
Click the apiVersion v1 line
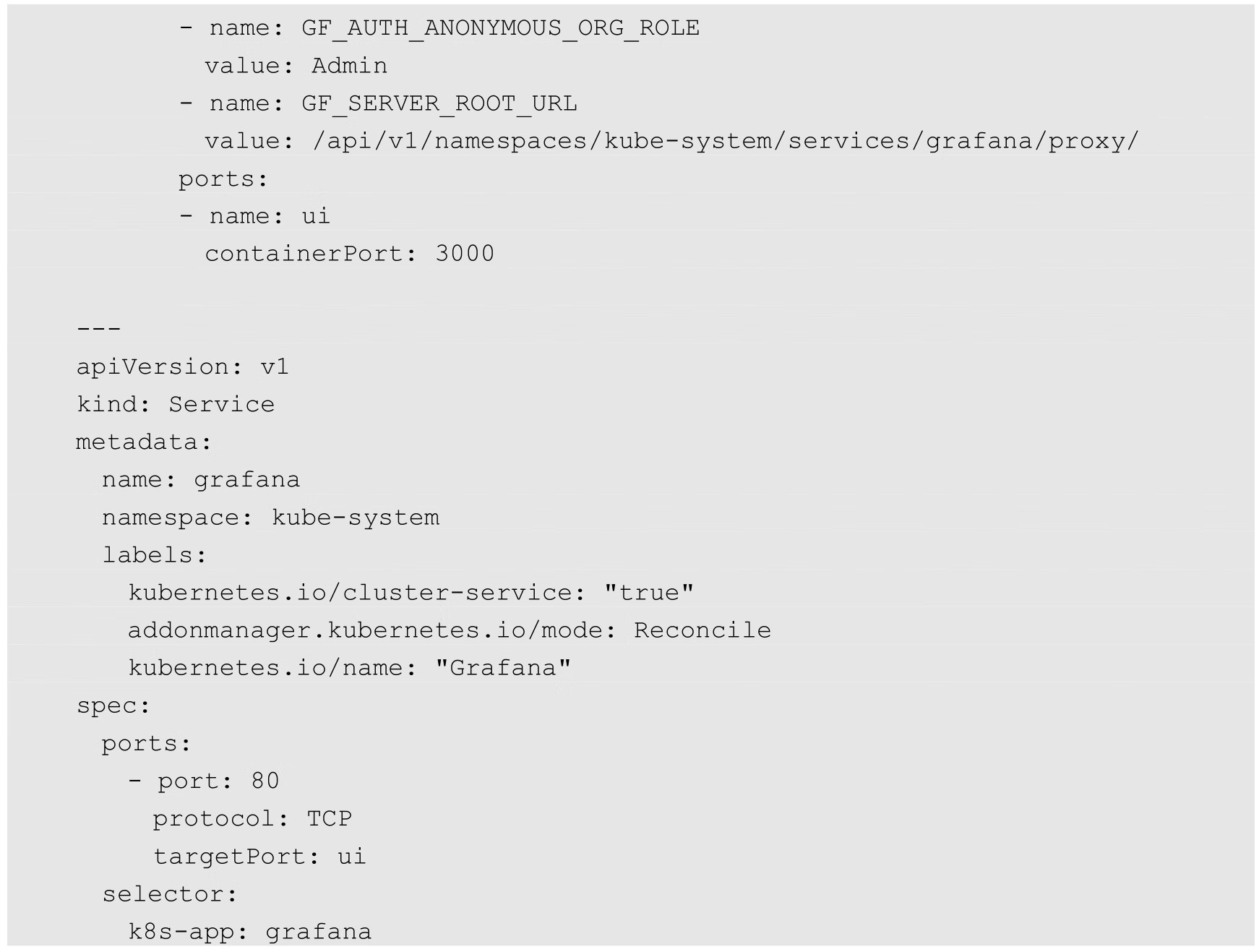[182, 366]
